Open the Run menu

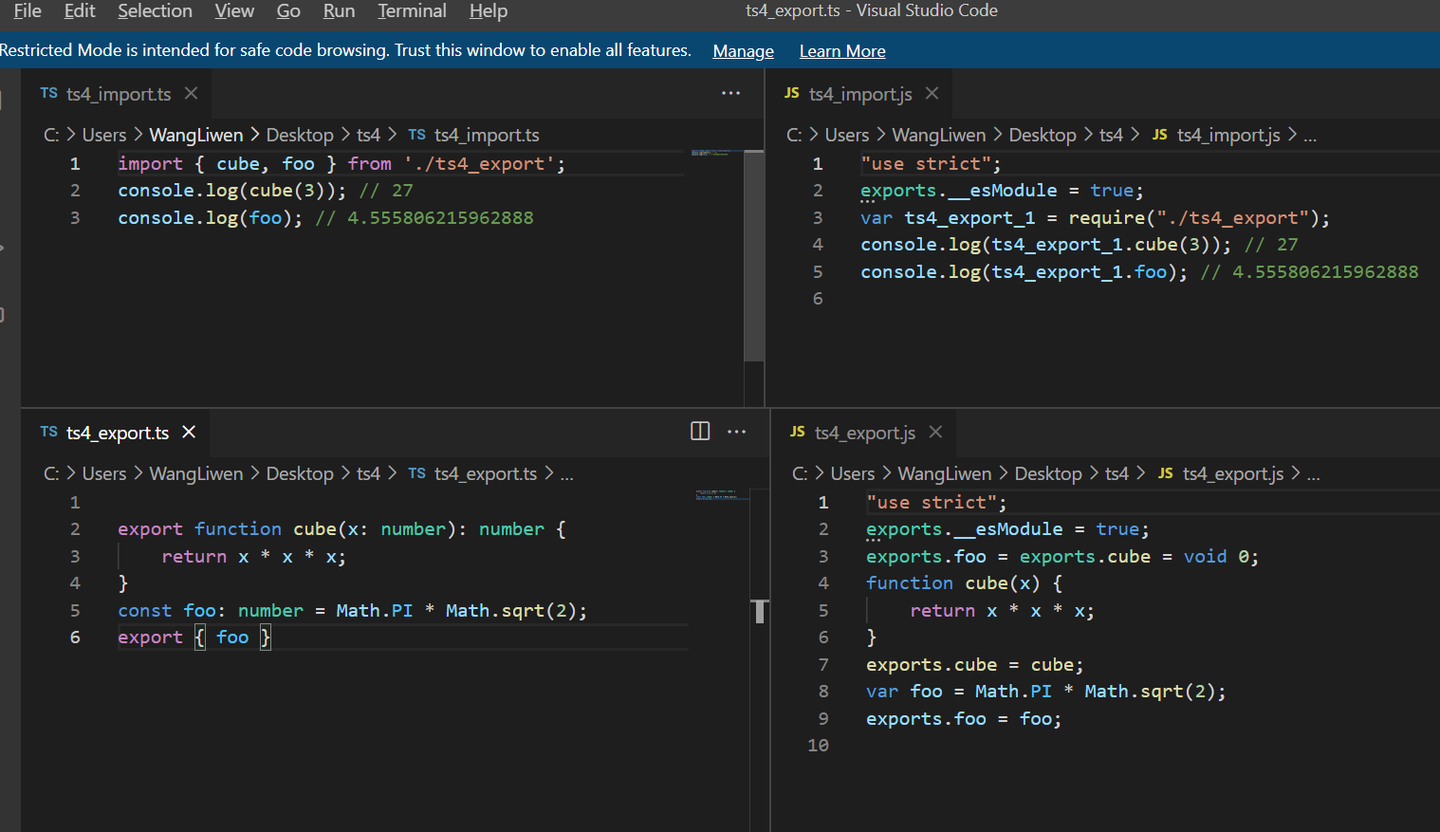coord(339,11)
